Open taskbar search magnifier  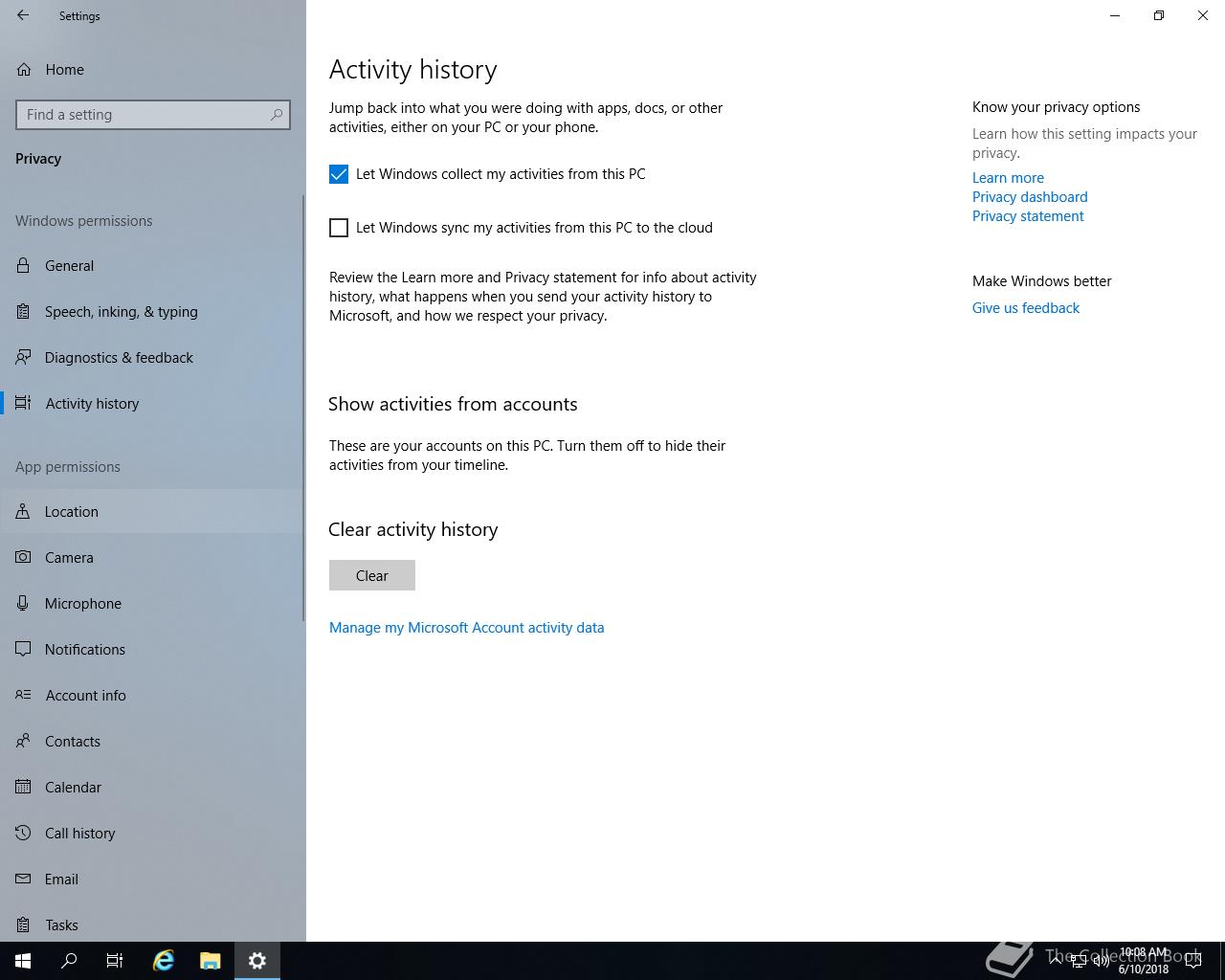pyautogui.click(x=69, y=961)
